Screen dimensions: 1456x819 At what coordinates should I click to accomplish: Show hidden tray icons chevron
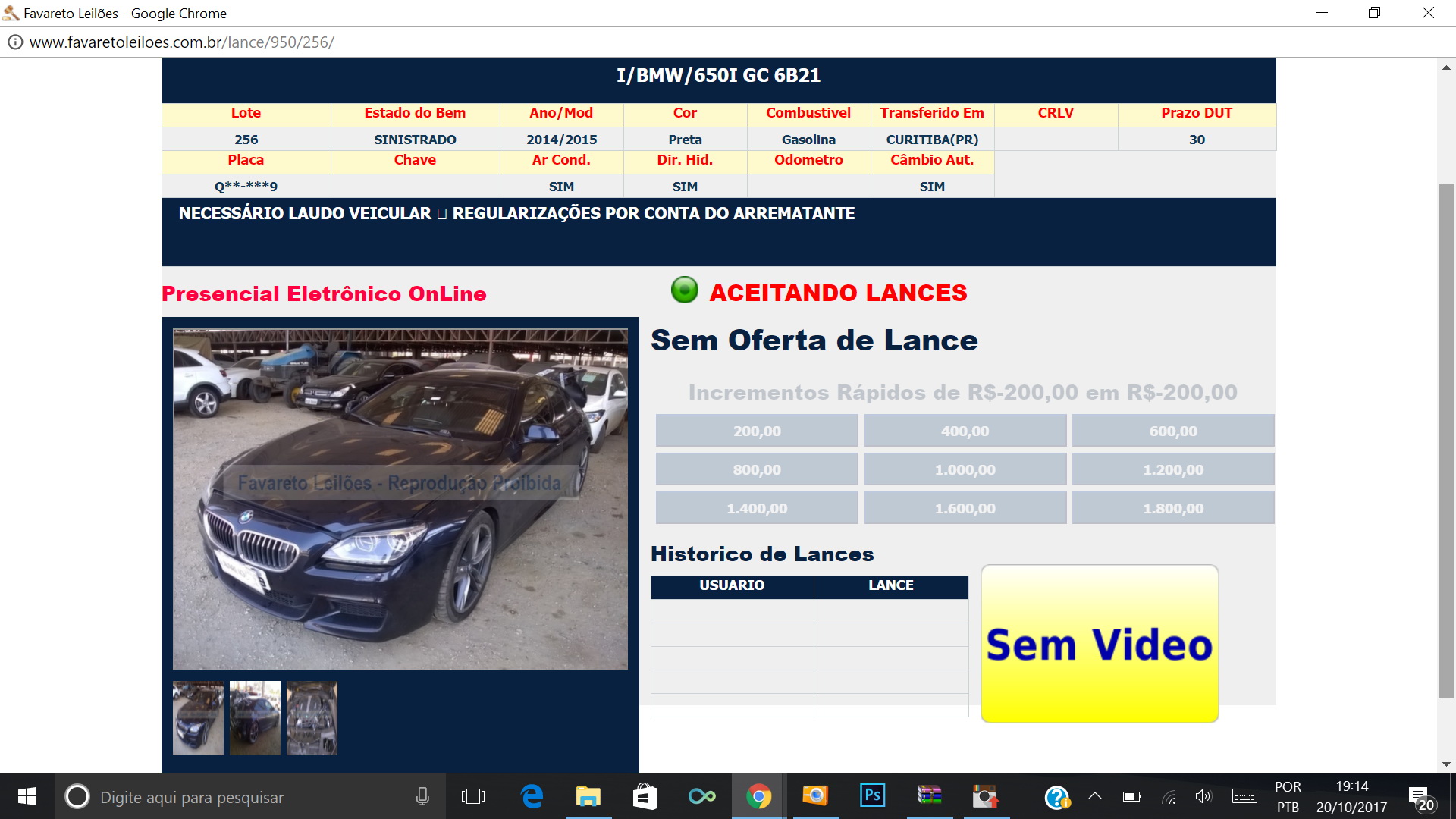click(x=1094, y=796)
